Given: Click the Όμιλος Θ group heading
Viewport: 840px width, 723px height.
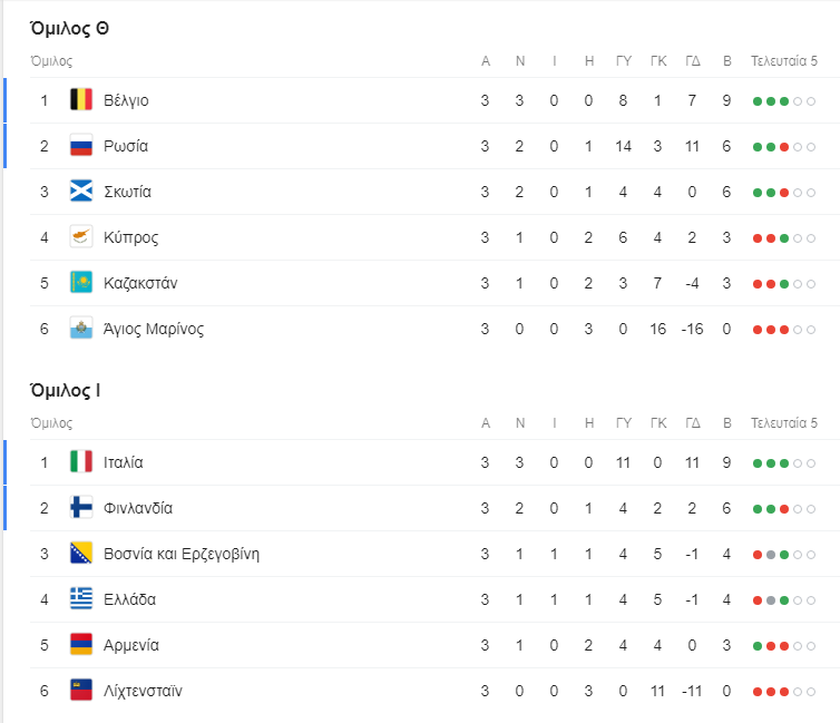Looking at the screenshot, I should 69,28.
